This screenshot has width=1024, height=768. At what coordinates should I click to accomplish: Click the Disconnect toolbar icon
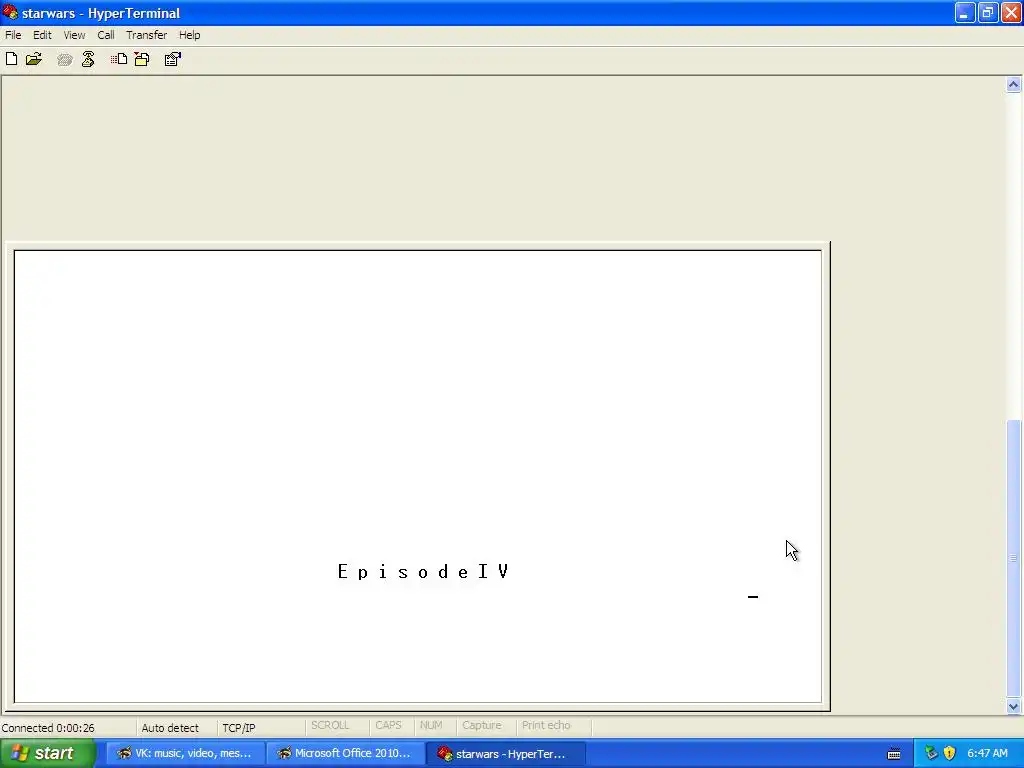88,59
